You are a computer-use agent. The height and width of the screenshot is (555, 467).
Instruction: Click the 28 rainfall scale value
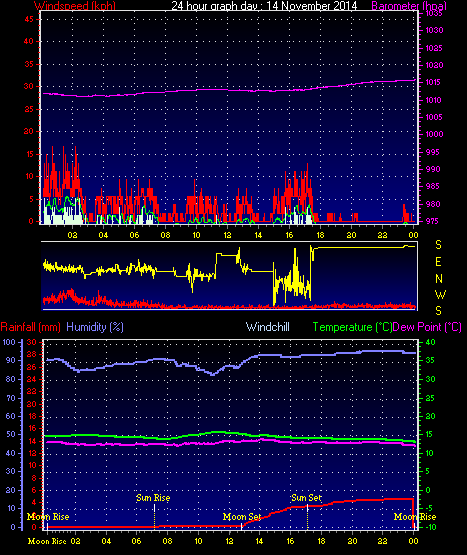[32, 354]
